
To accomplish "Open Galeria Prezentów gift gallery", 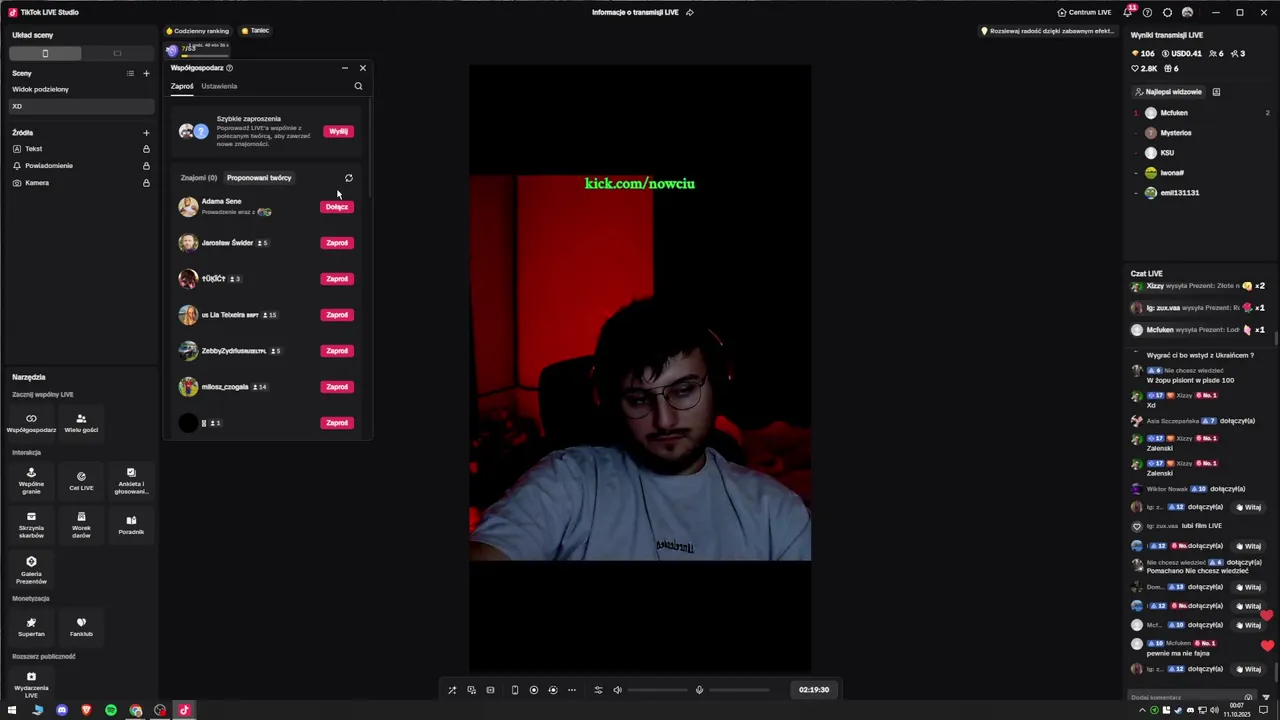I will pyautogui.click(x=31, y=570).
